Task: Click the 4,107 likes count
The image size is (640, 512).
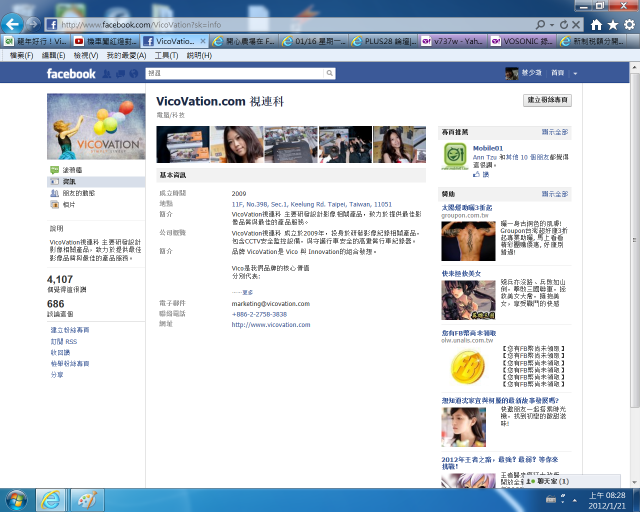Action: click(x=60, y=280)
